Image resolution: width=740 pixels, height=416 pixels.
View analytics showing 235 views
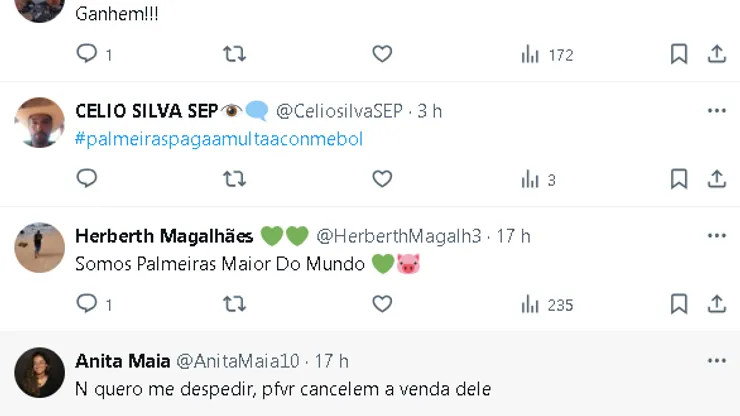coord(547,304)
